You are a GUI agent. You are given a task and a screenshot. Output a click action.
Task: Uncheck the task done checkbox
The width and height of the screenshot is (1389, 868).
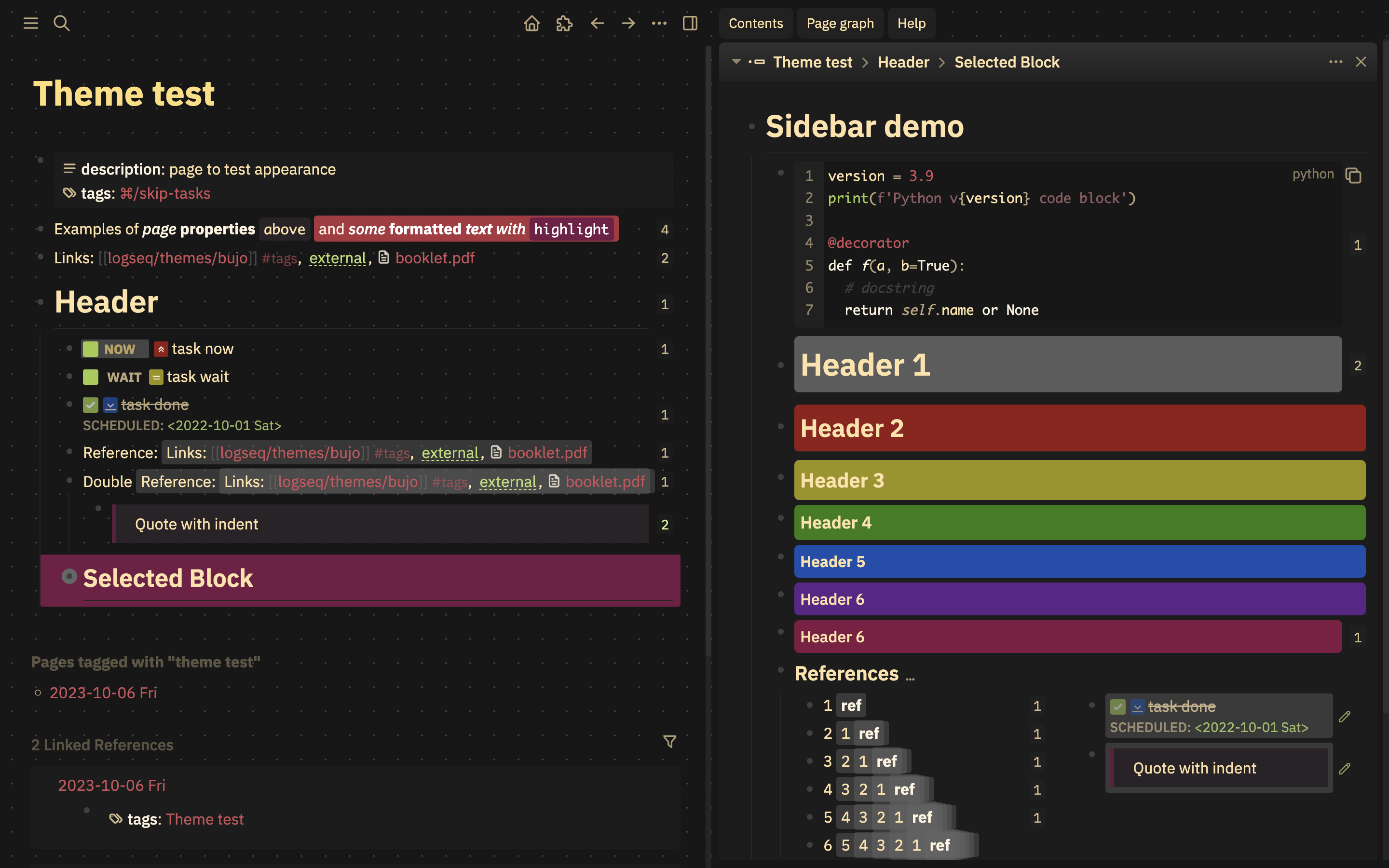click(x=91, y=405)
